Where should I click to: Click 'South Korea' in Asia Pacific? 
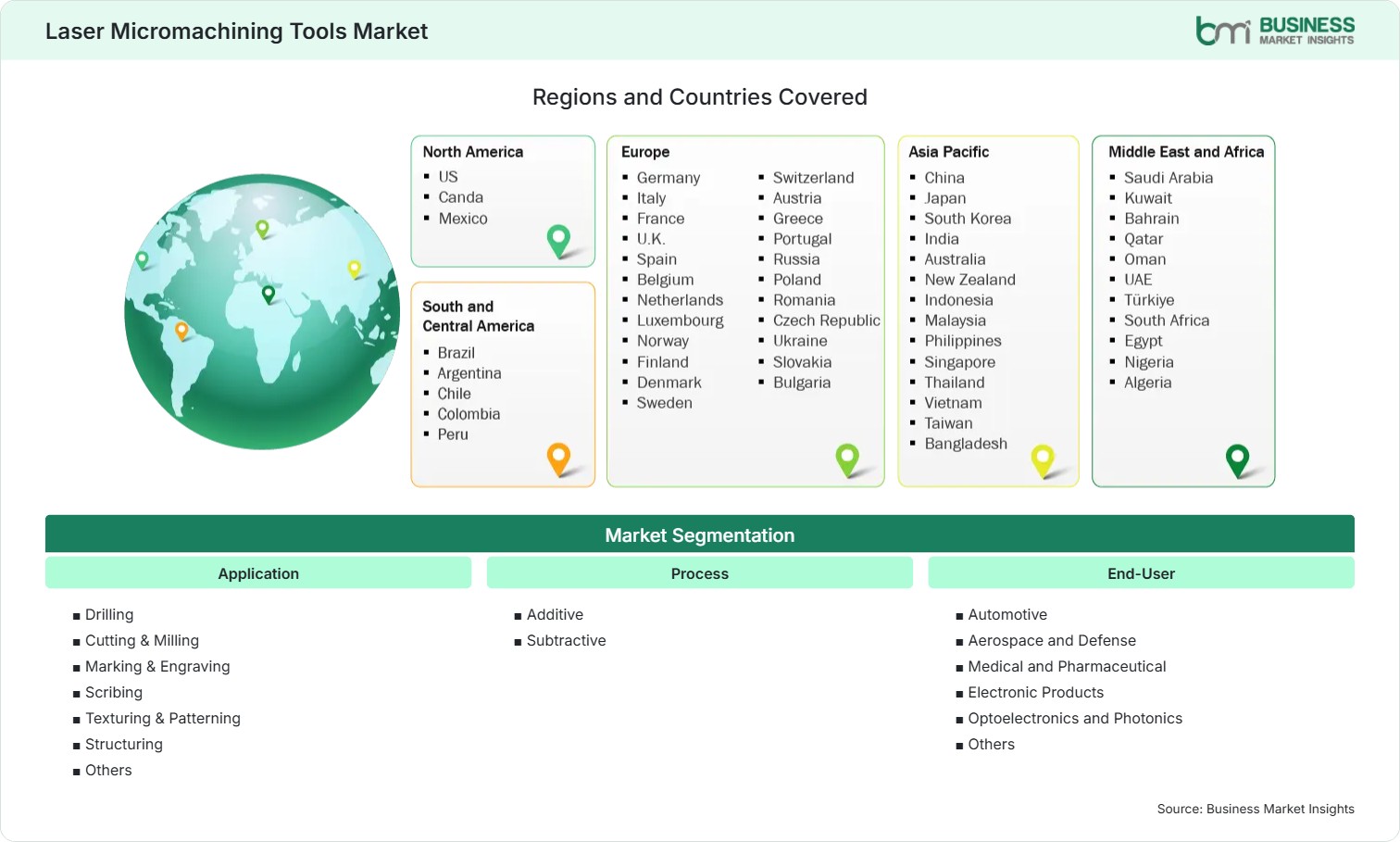pos(968,219)
